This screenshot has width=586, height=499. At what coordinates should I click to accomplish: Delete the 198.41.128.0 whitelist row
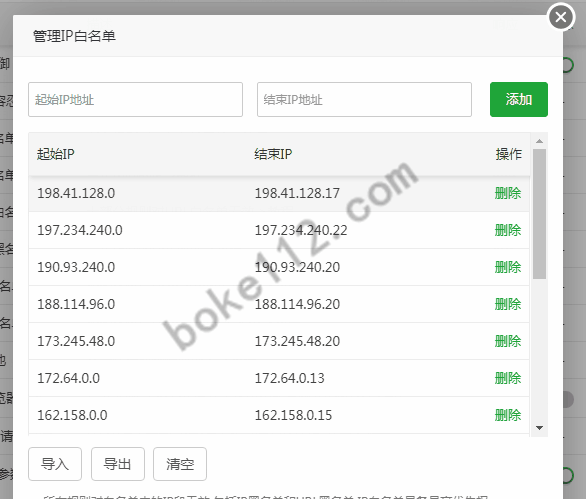click(x=508, y=193)
